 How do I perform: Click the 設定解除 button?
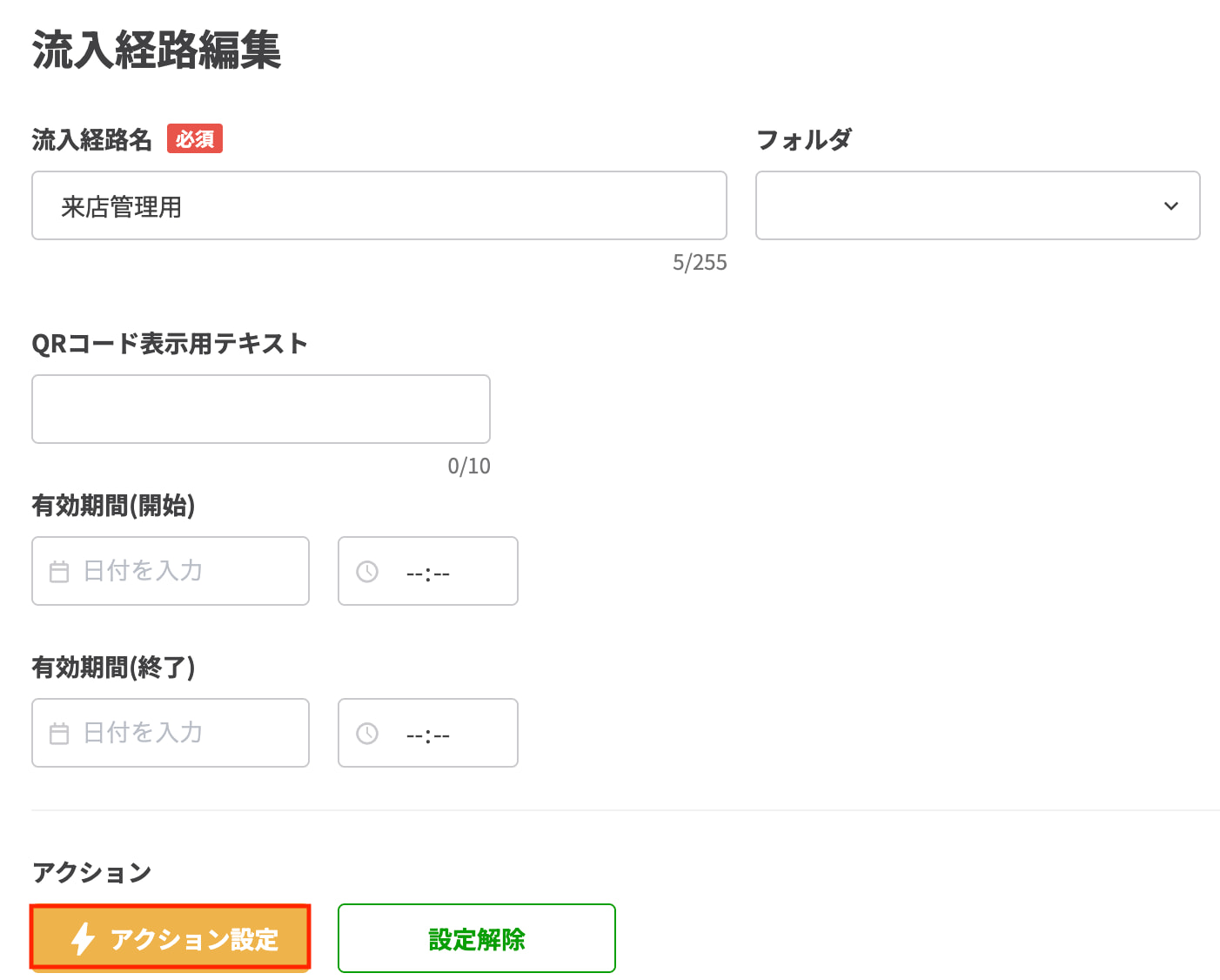(476, 938)
